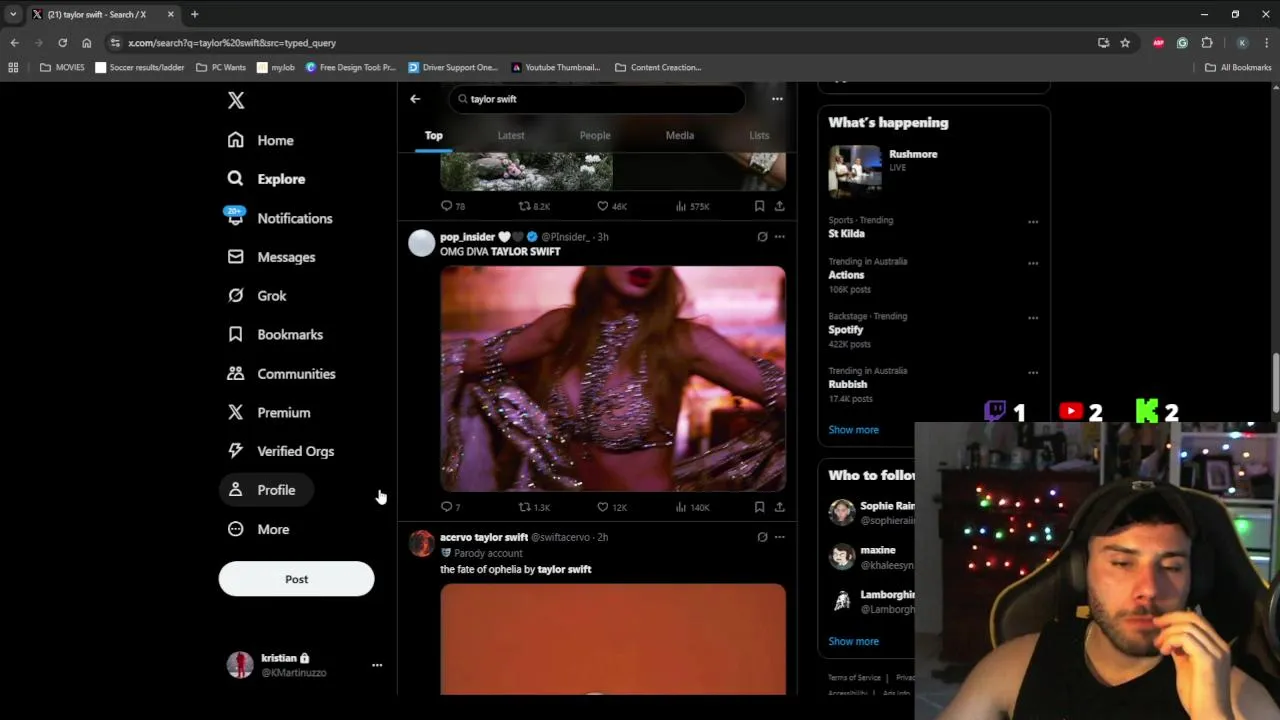Repost the post with 8.2K reposts

tap(534, 206)
